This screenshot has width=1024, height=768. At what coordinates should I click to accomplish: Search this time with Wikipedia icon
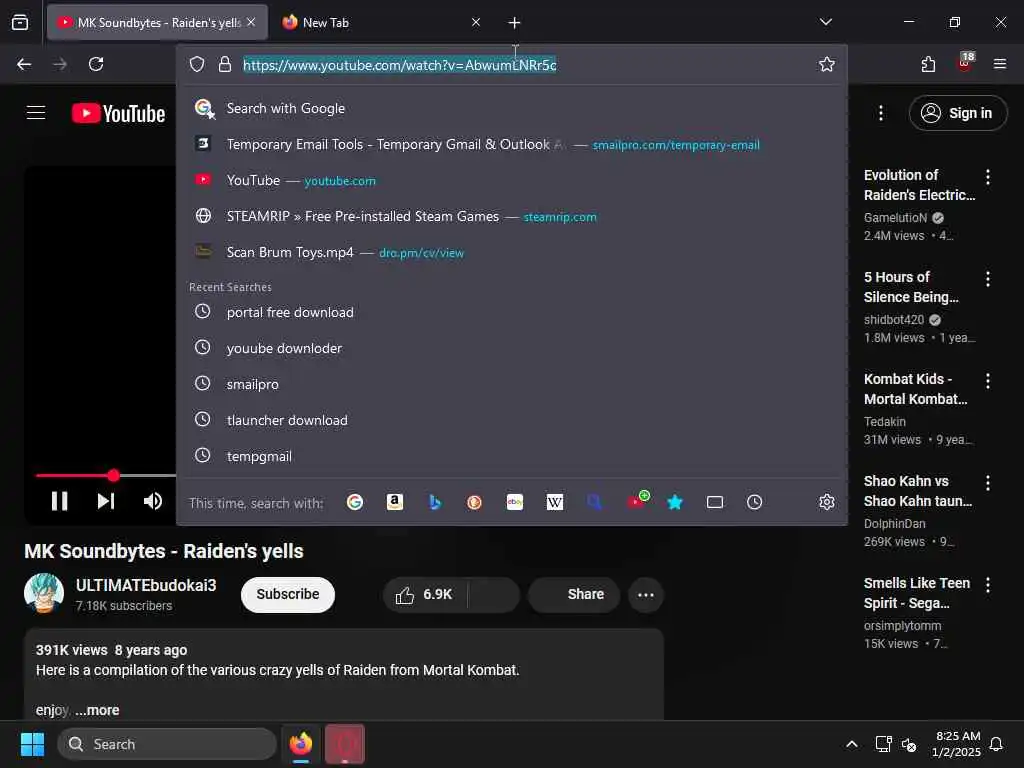[x=554, y=502]
